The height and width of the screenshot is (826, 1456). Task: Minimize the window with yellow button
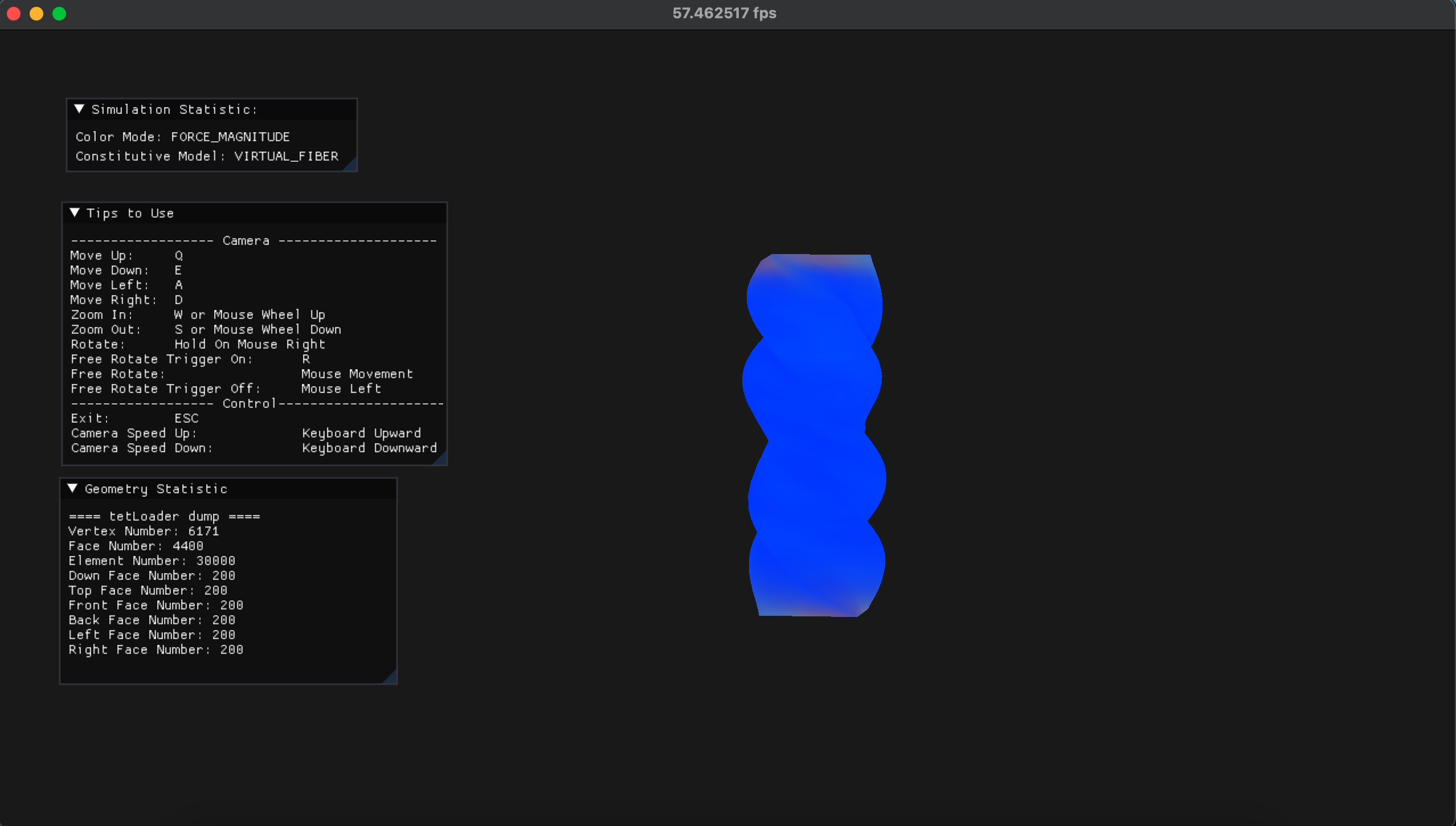click(x=36, y=14)
